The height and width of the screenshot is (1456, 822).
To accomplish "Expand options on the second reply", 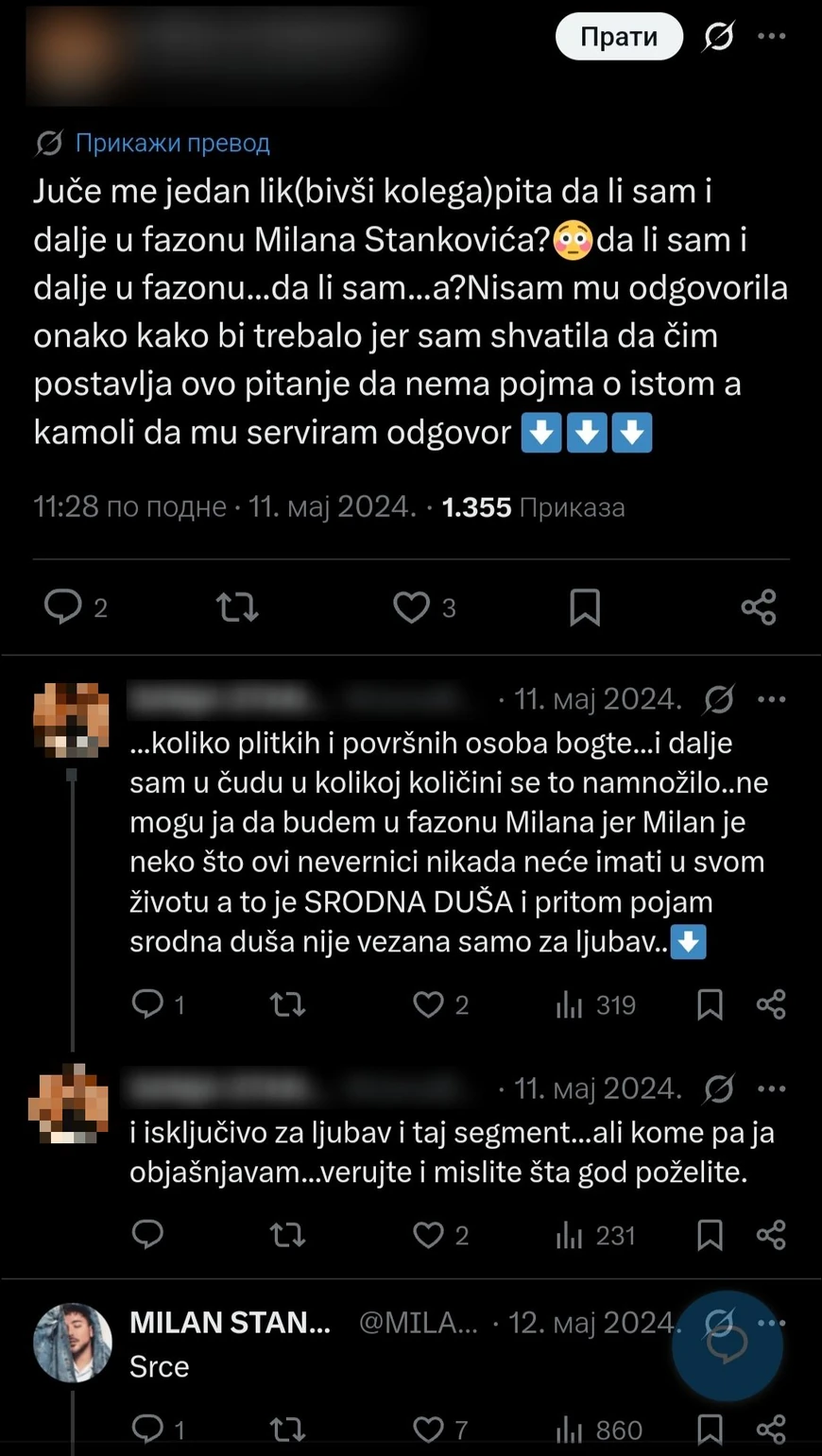I will tap(772, 1088).
